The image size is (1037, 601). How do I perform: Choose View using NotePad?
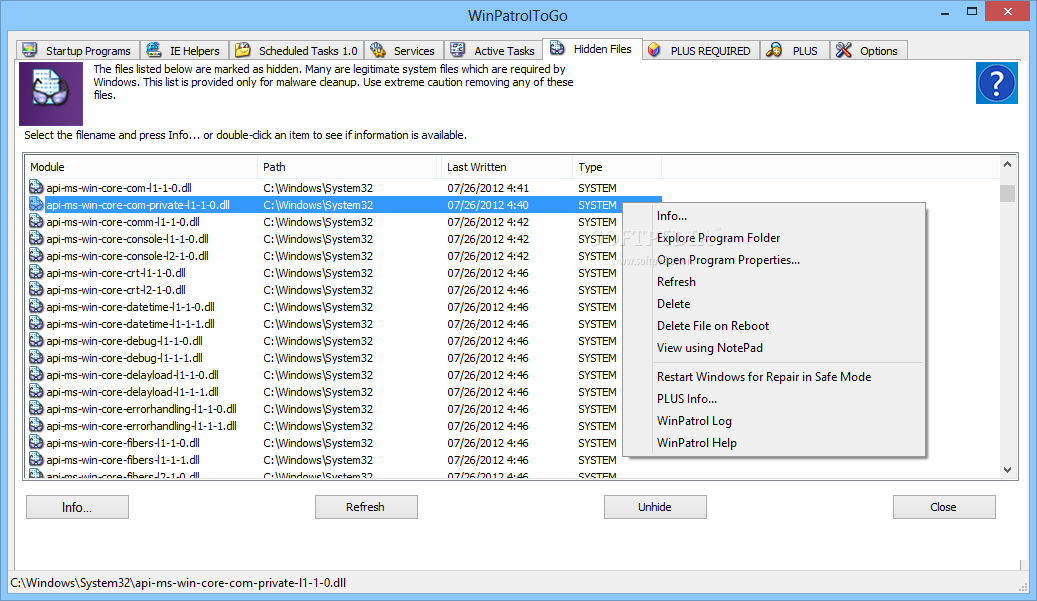tap(774, 348)
